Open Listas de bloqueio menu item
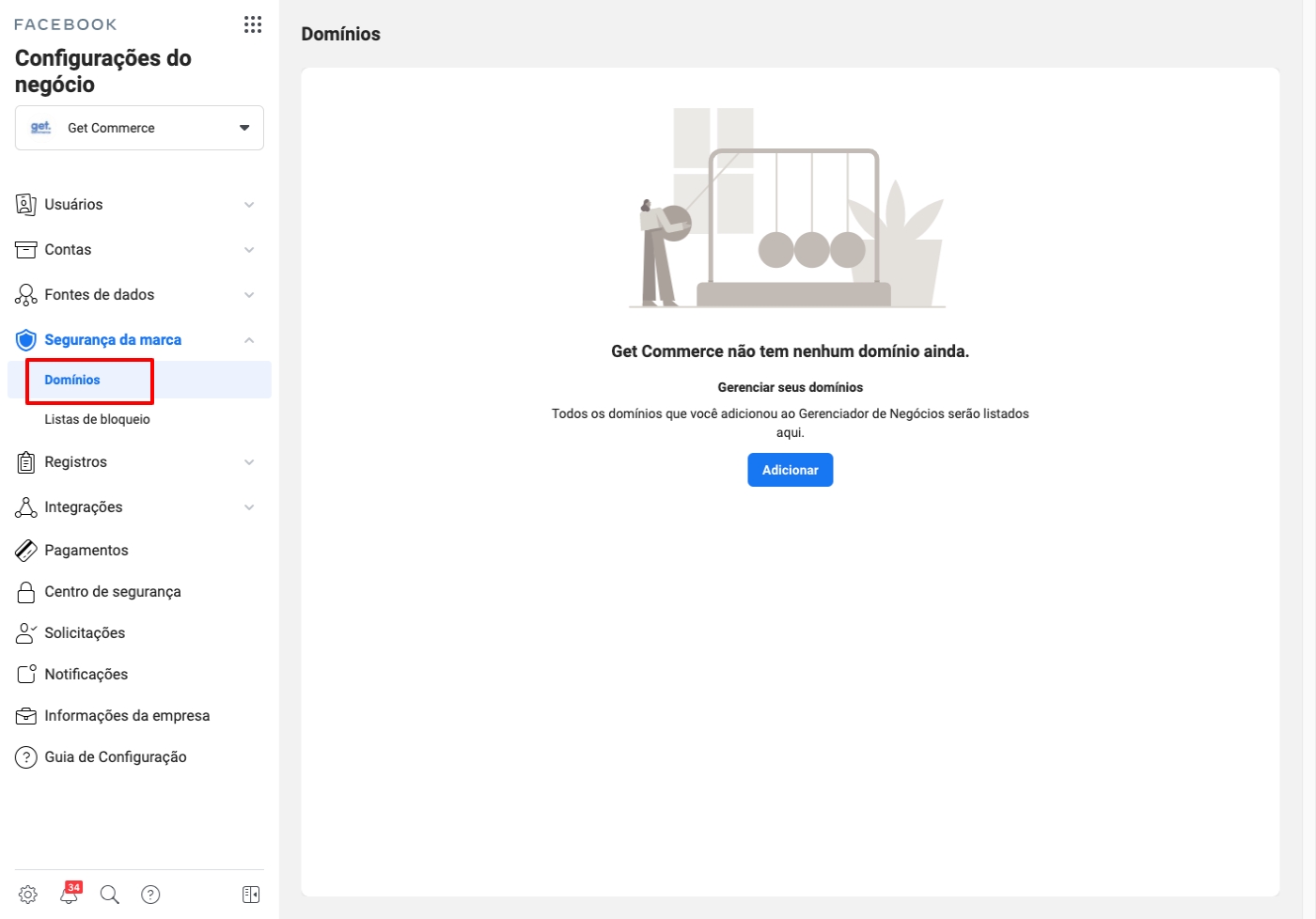 tap(97, 419)
